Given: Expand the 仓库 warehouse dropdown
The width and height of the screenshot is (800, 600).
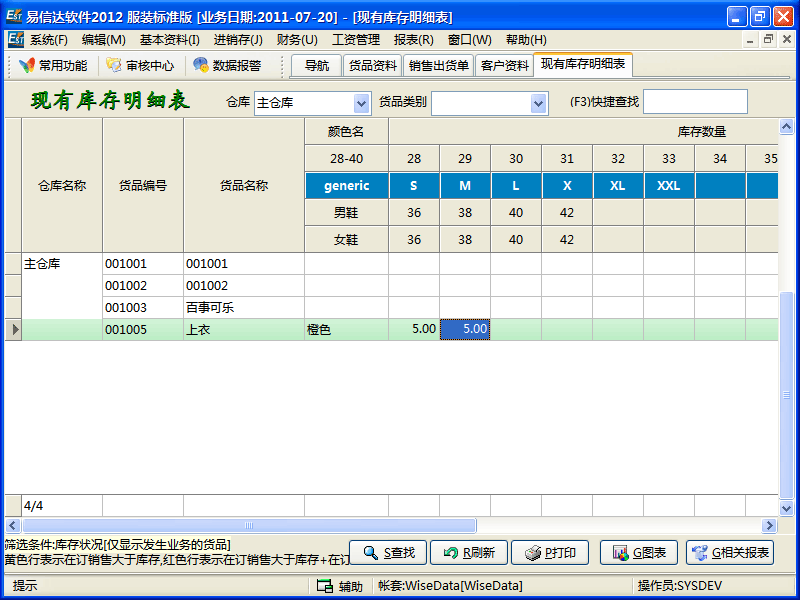Looking at the screenshot, I should click(x=362, y=103).
